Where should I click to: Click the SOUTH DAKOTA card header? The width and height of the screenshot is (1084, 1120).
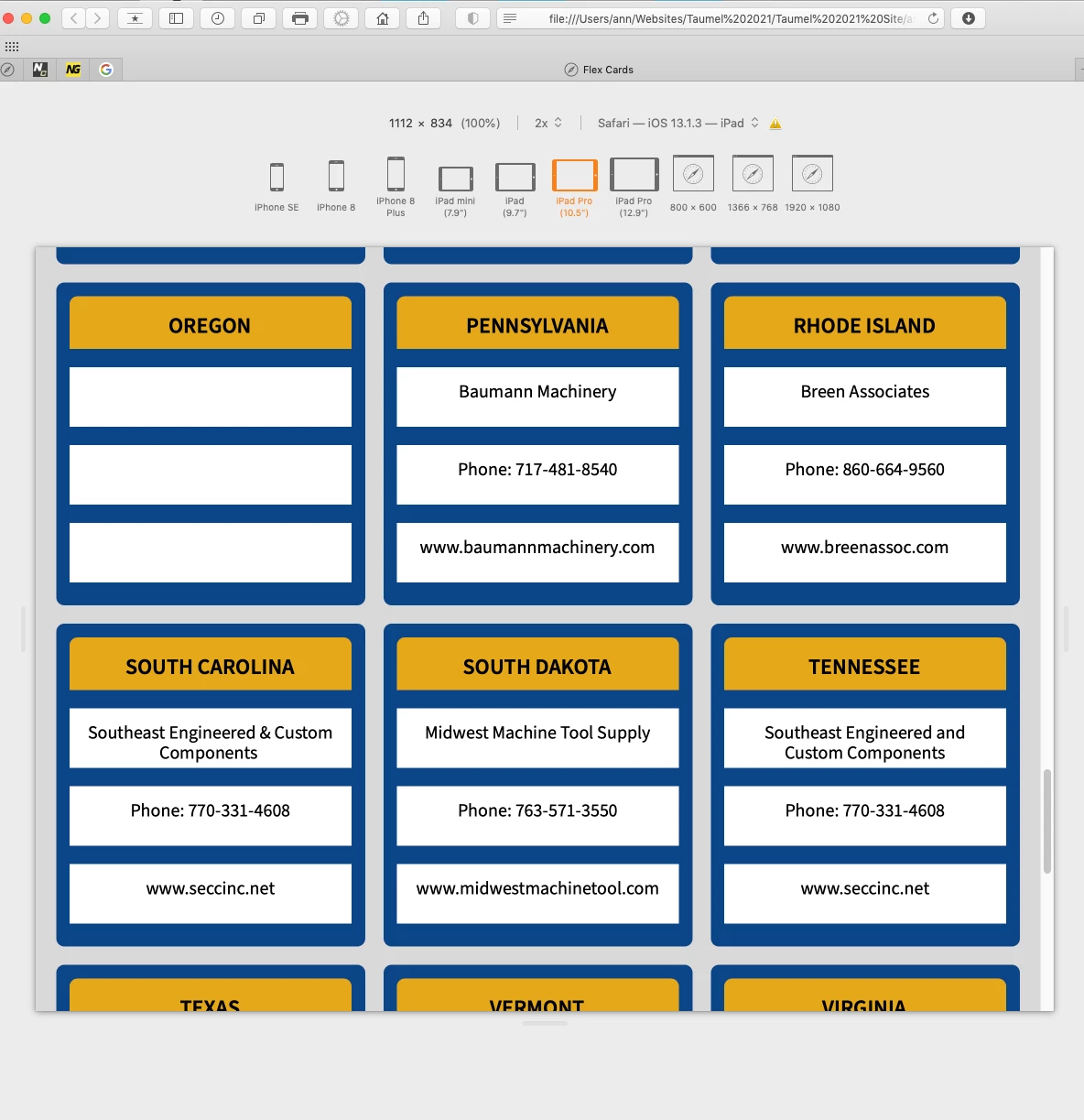[537, 664]
